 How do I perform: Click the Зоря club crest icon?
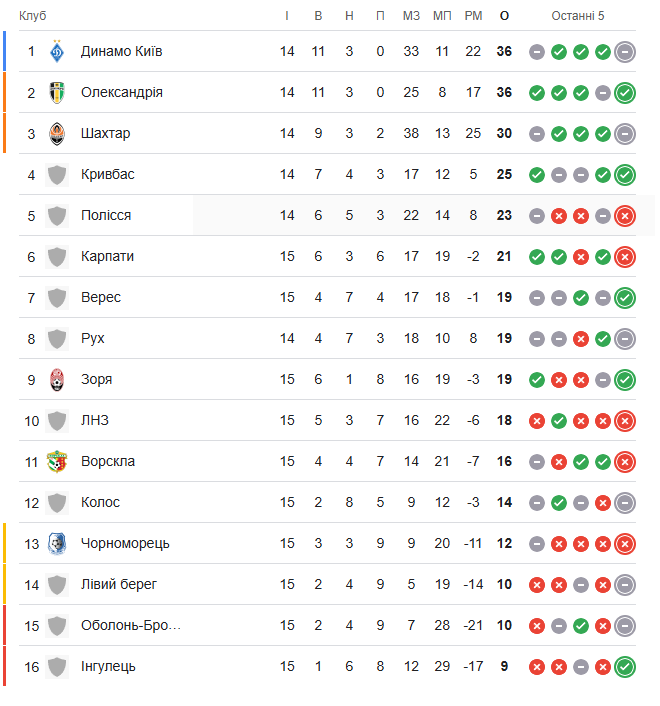point(57,380)
